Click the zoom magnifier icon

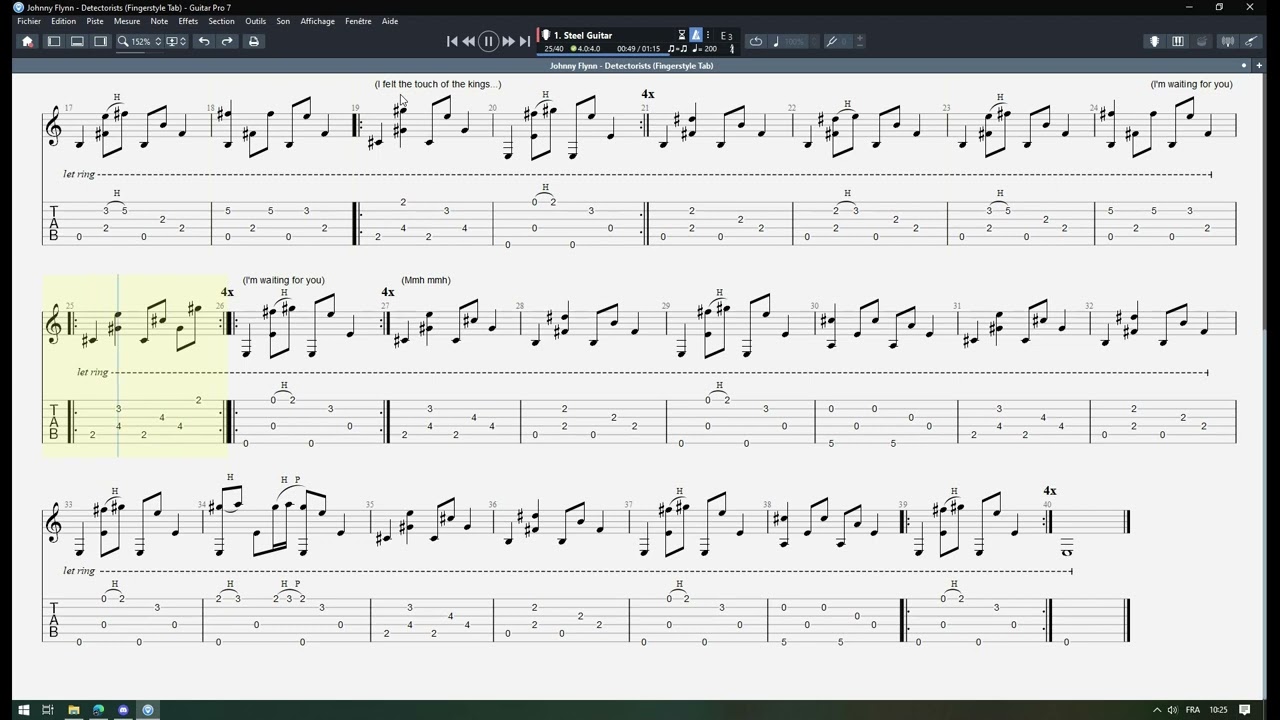[x=123, y=41]
